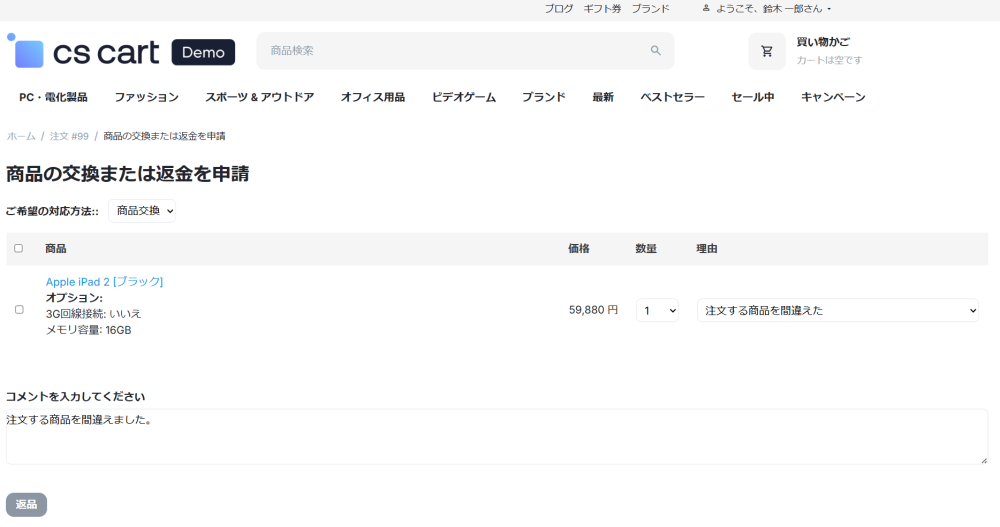Click the 商品 column header
Viewport: 1000px width, 527px height.
tap(55, 249)
